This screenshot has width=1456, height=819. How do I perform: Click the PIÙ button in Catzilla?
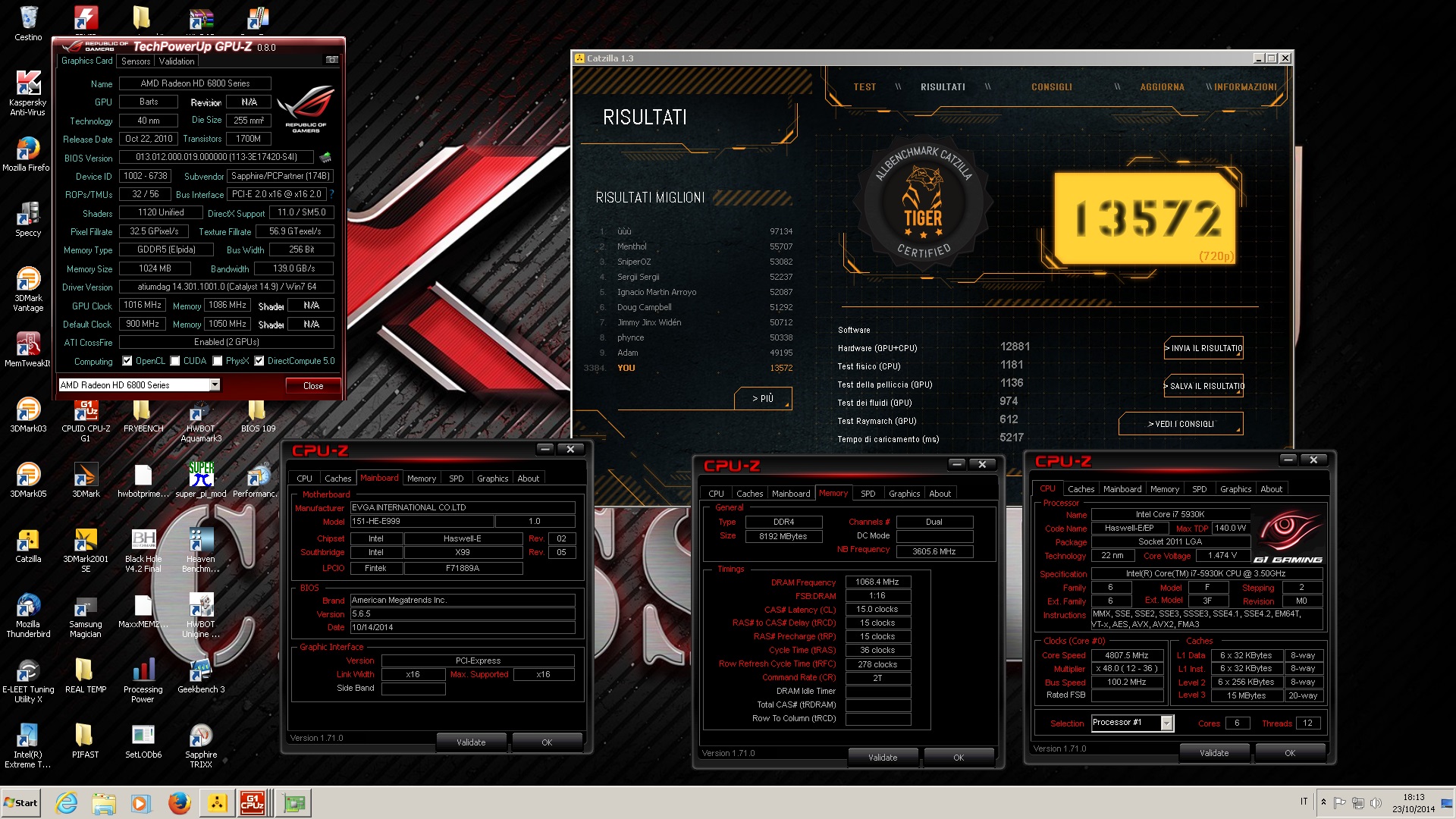pyautogui.click(x=763, y=398)
